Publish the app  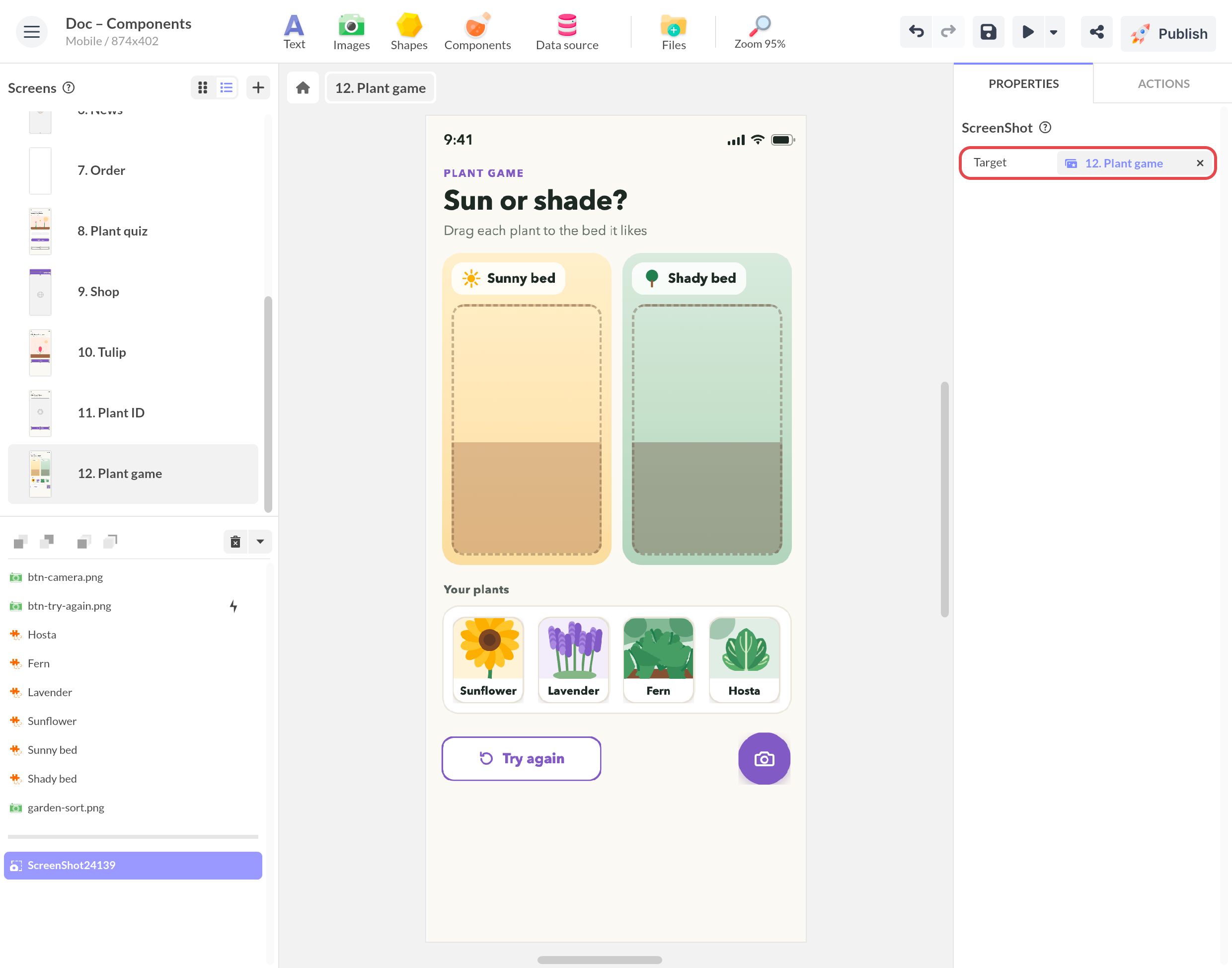(1168, 33)
